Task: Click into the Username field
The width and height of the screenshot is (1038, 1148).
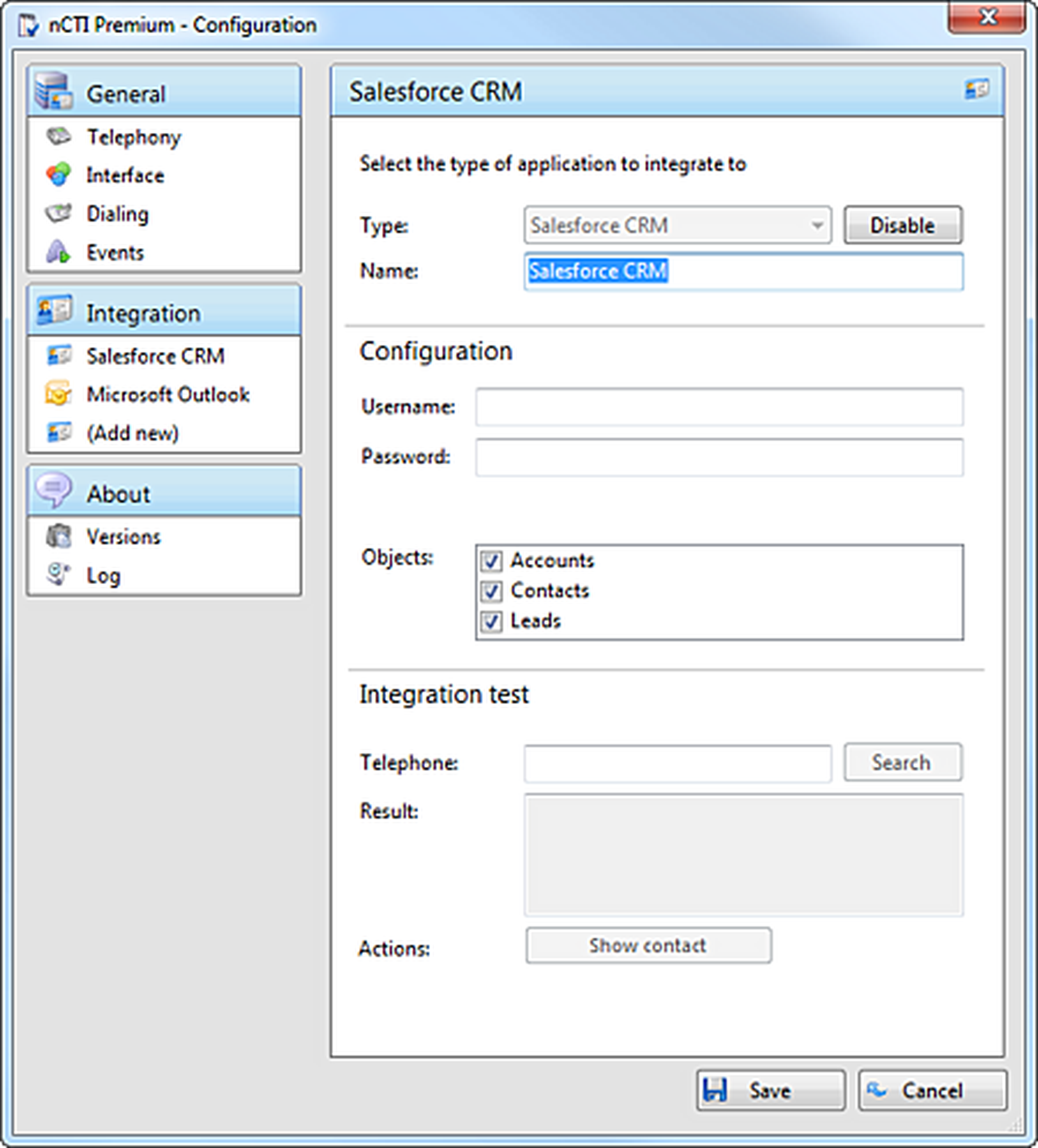Action: pyautogui.click(x=719, y=407)
